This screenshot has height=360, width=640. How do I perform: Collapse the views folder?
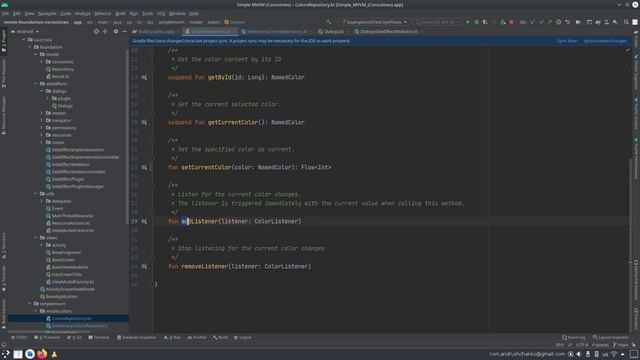(36, 238)
